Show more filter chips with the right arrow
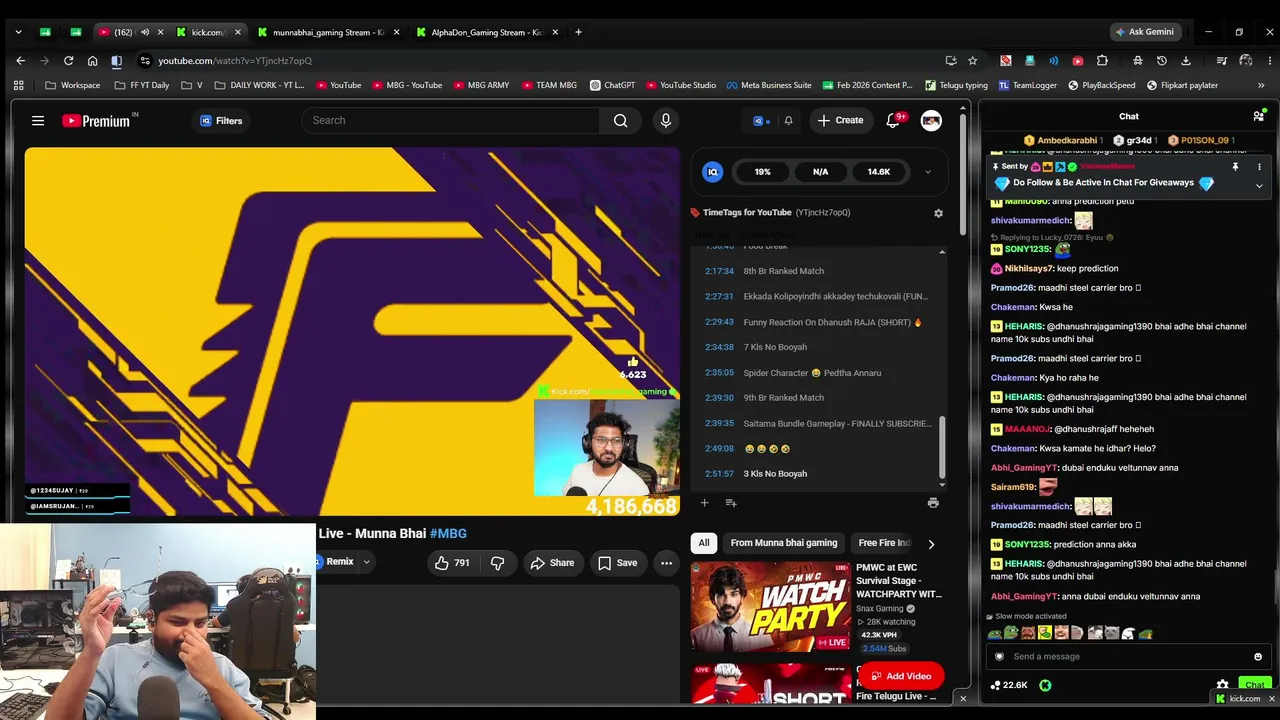This screenshot has width=1280, height=720. (931, 544)
